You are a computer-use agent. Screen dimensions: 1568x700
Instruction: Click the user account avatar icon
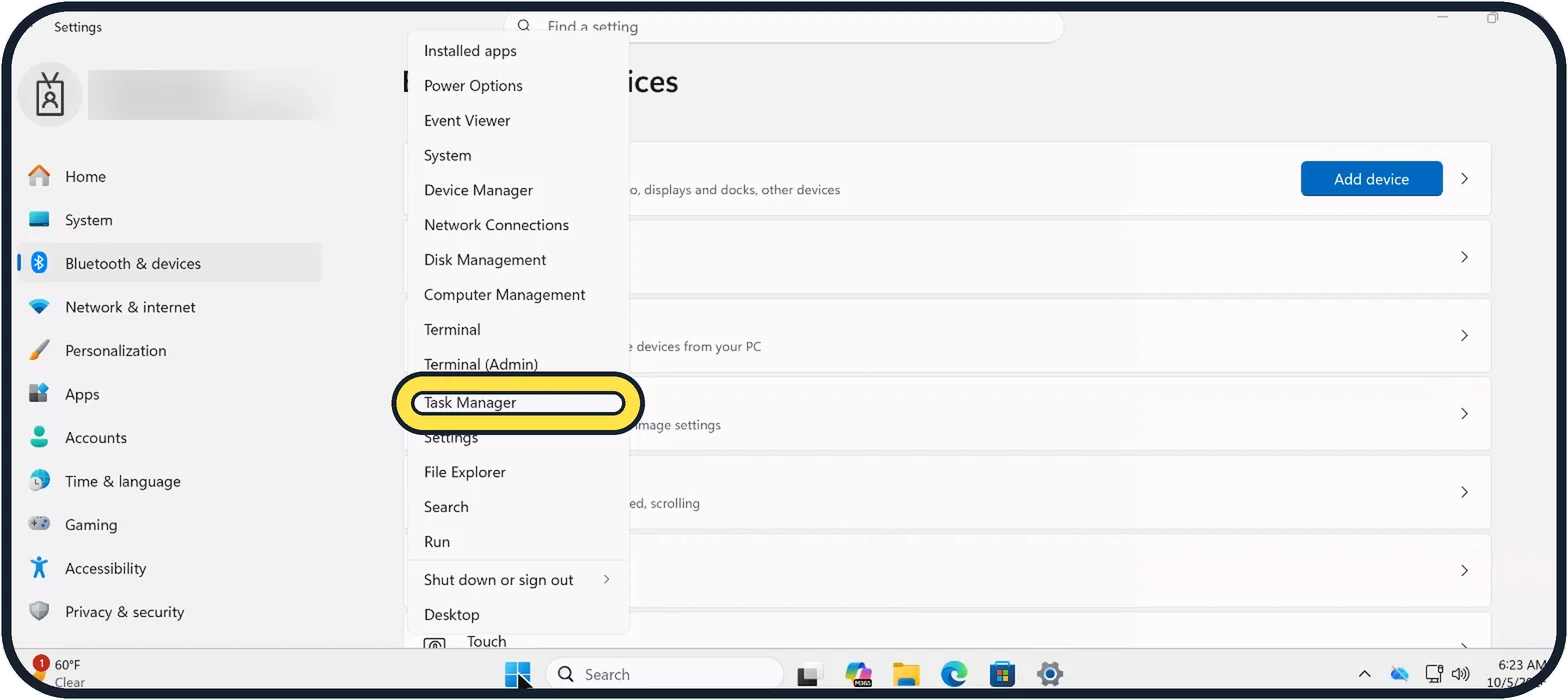click(50, 95)
